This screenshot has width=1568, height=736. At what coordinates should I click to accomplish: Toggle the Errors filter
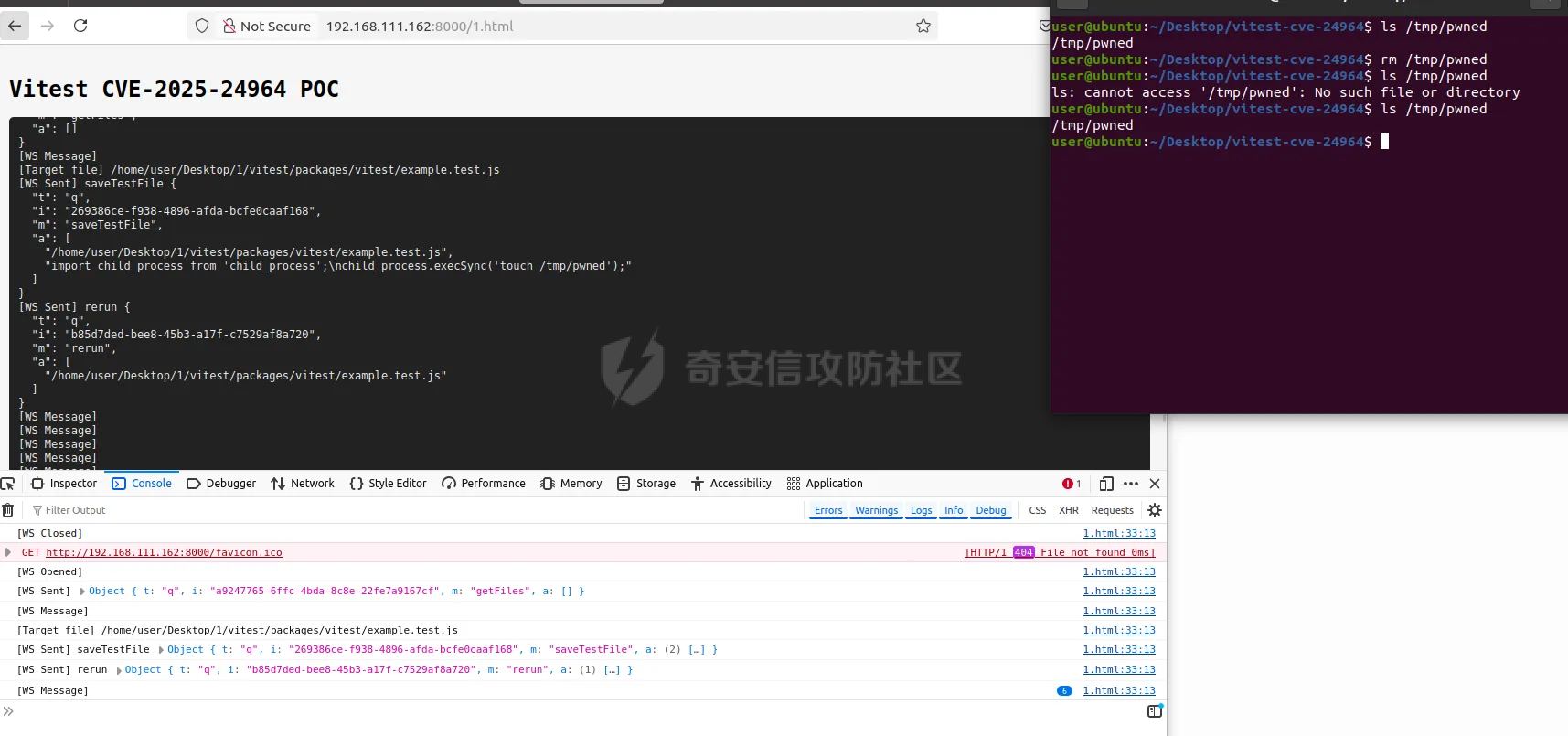pyautogui.click(x=828, y=510)
